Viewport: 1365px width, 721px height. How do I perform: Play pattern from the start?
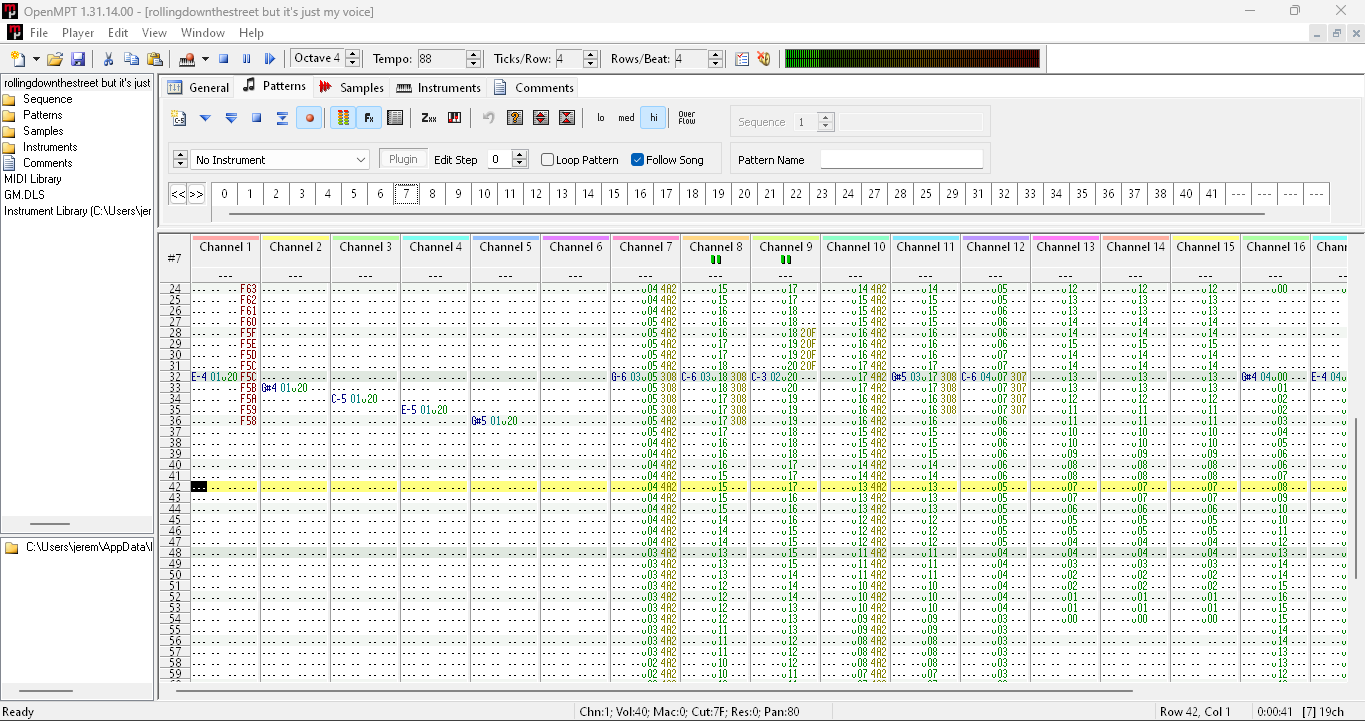[x=231, y=118]
